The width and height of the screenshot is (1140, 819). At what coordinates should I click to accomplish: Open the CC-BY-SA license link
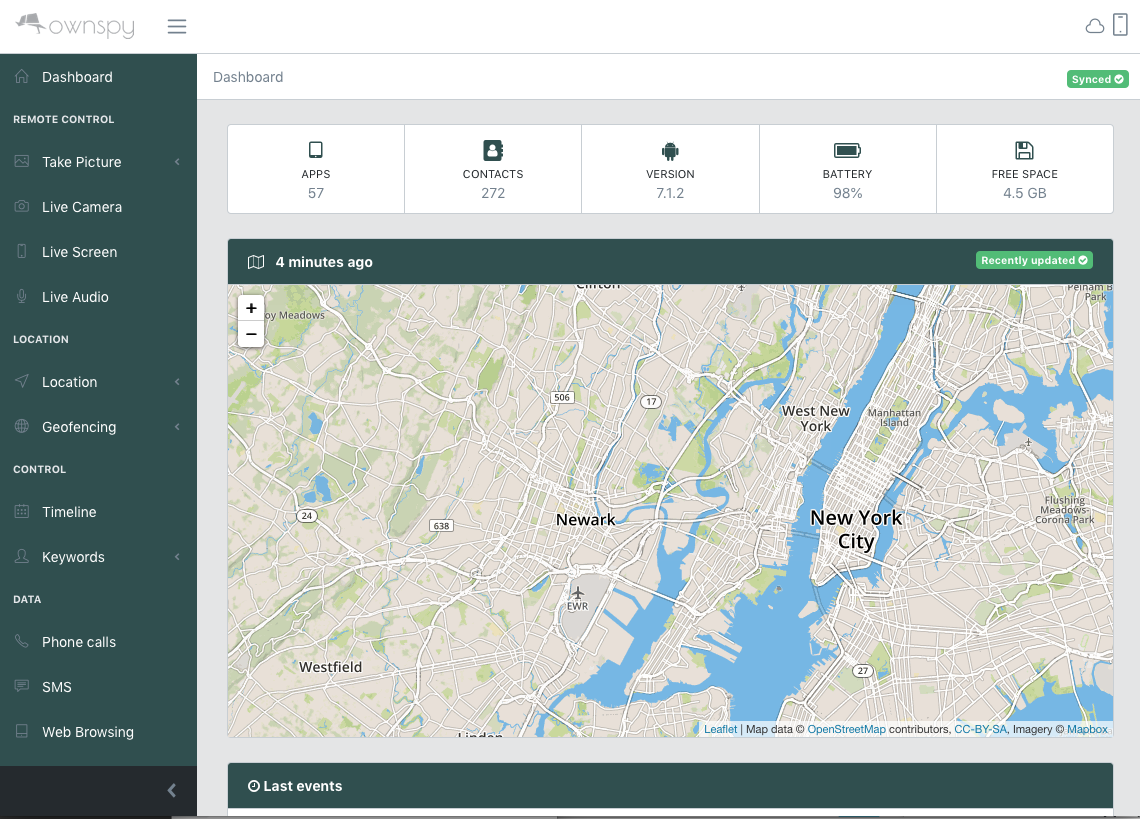pyautogui.click(x=980, y=729)
